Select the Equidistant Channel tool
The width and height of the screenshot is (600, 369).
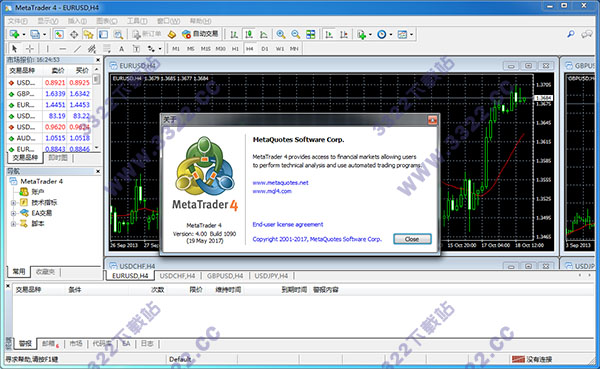pyautogui.click(x=92, y=49)
